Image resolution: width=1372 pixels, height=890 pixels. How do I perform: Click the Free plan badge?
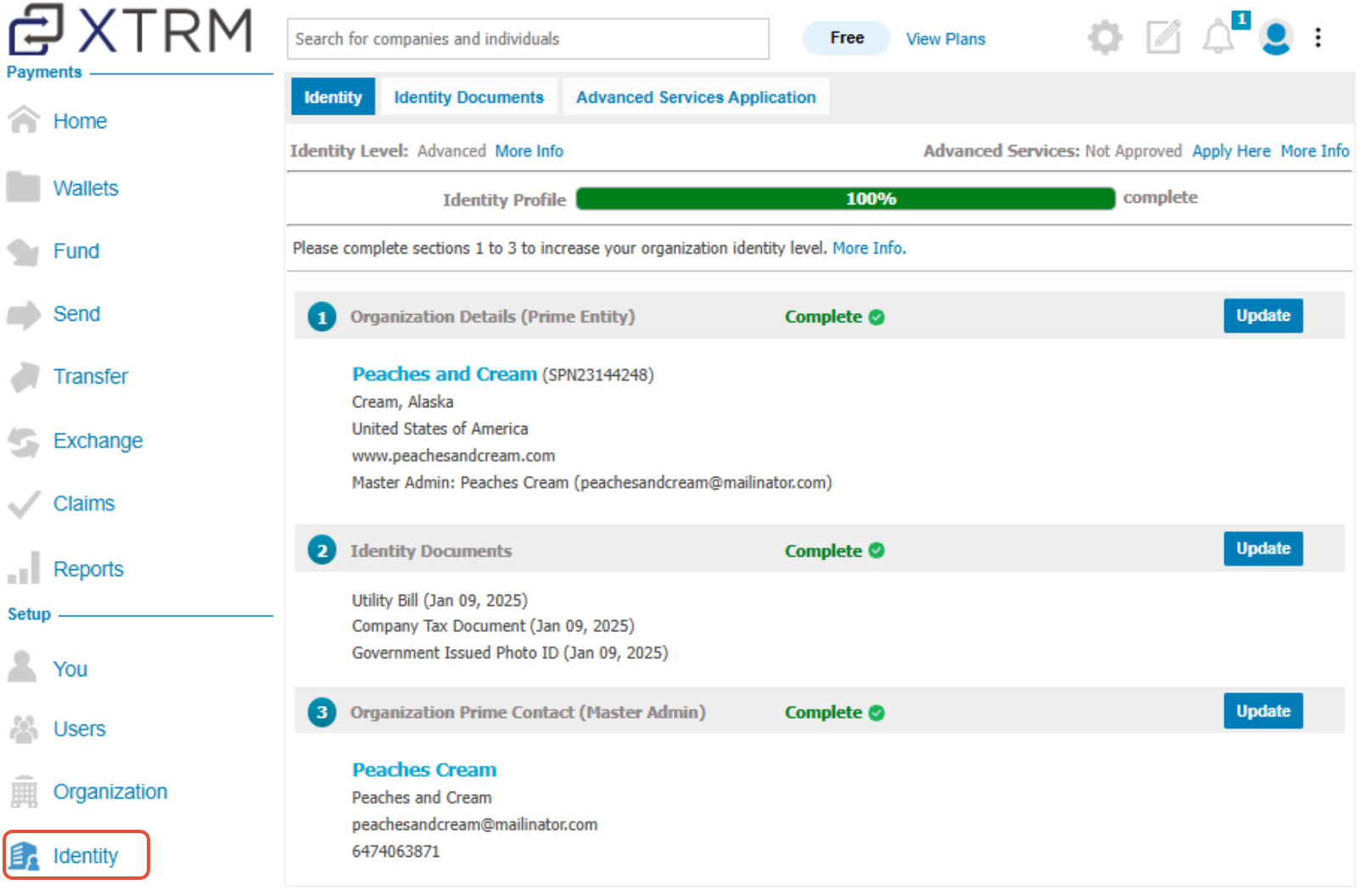(846, 38)
